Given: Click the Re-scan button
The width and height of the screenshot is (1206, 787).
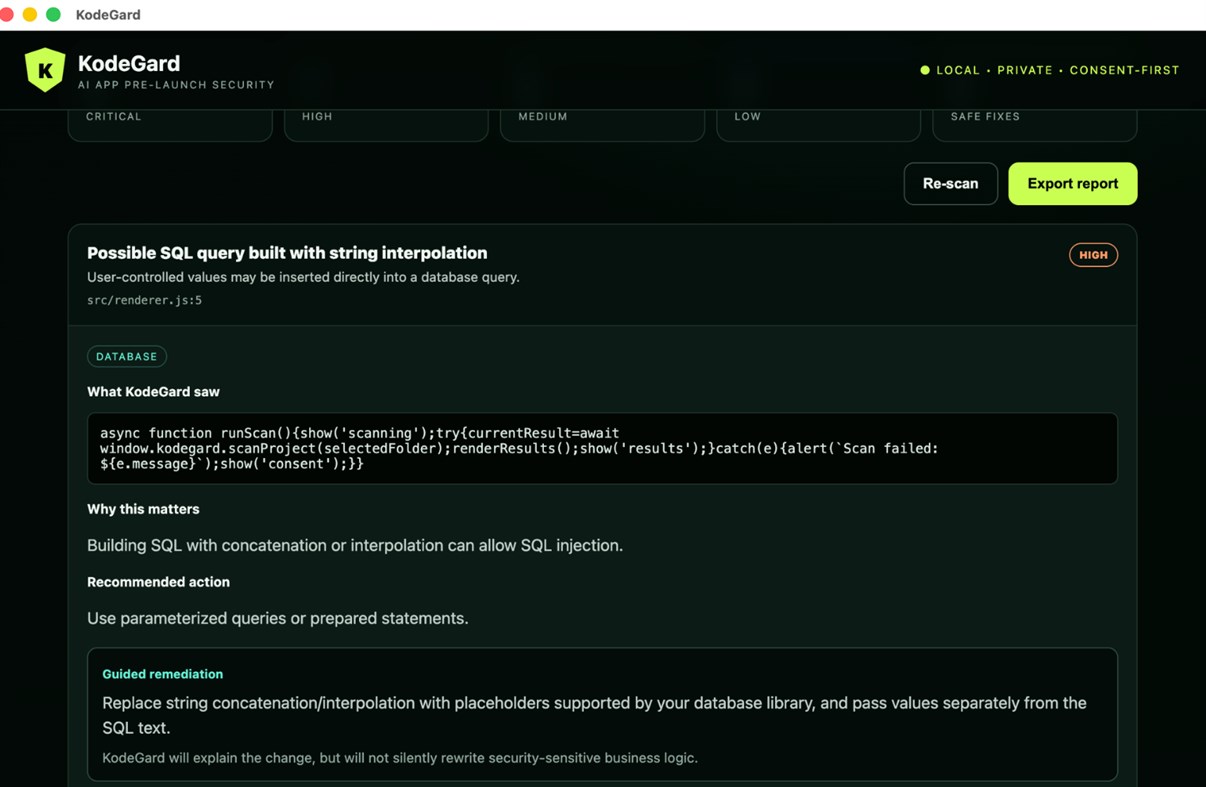Looking at the screenshot, I should pyautogui.click(x=951, y=184).
